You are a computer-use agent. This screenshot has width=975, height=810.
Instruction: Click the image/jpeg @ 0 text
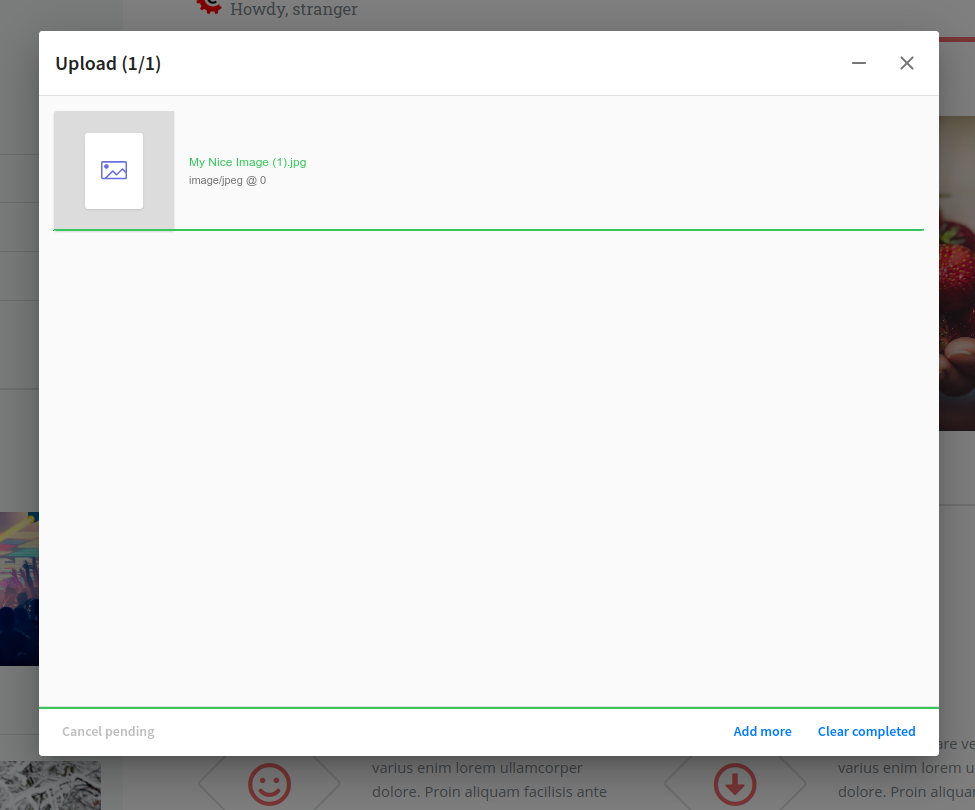click(228, 180)
